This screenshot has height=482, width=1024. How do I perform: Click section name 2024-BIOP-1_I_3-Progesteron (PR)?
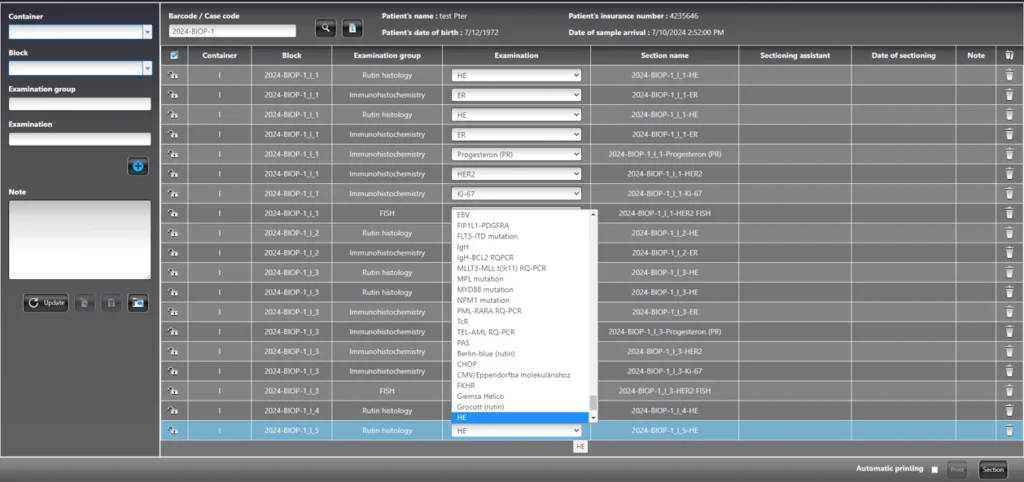(x=664, y=332)
